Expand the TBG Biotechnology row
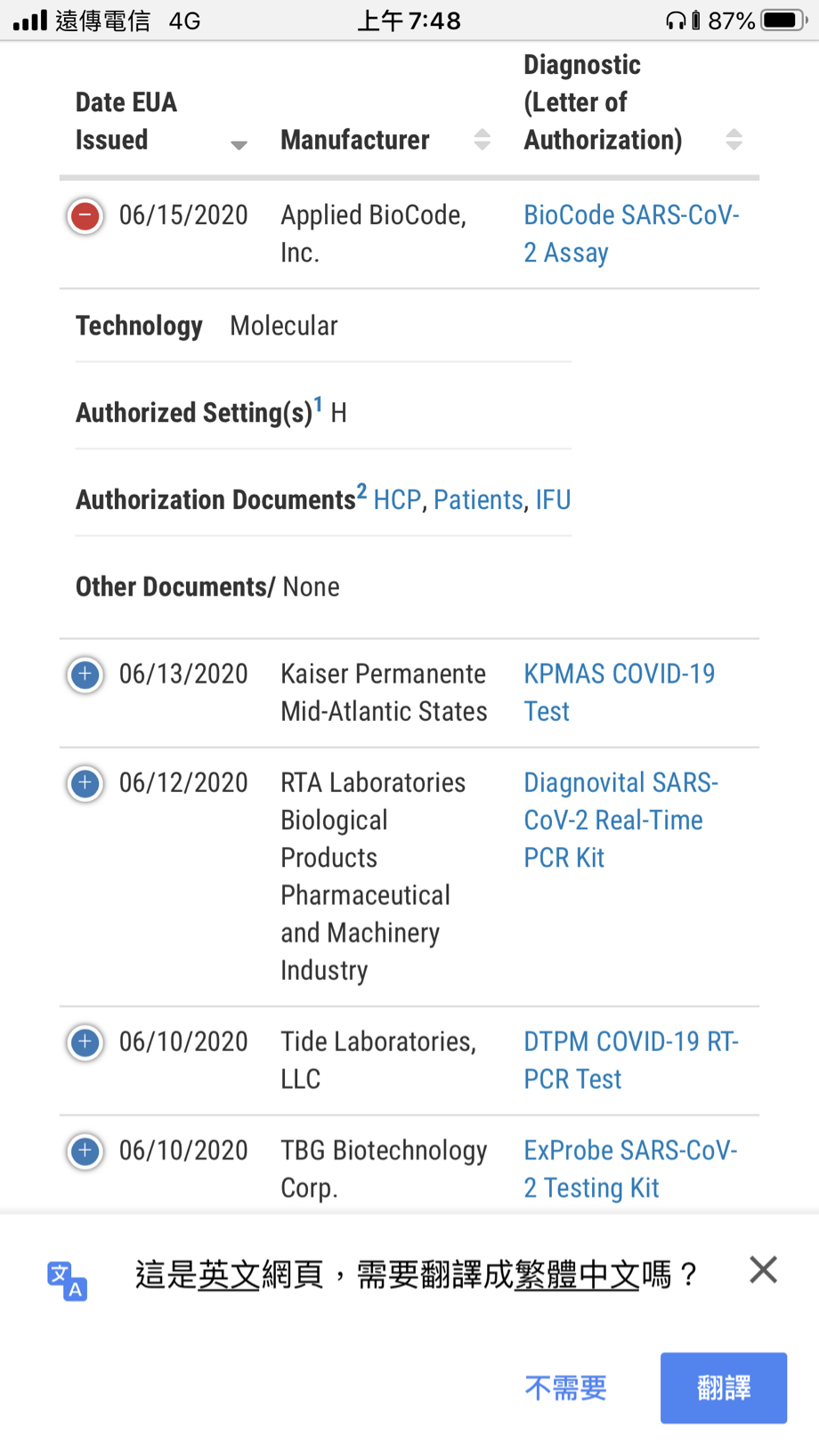 85,1151
